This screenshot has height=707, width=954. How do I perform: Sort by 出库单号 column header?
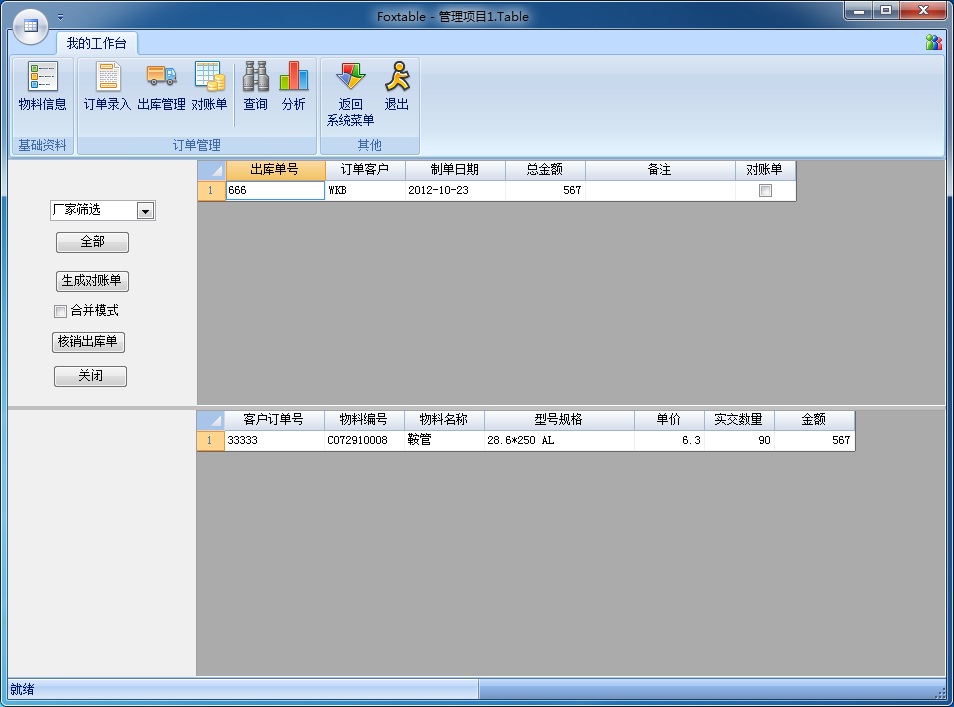[276, 170]
